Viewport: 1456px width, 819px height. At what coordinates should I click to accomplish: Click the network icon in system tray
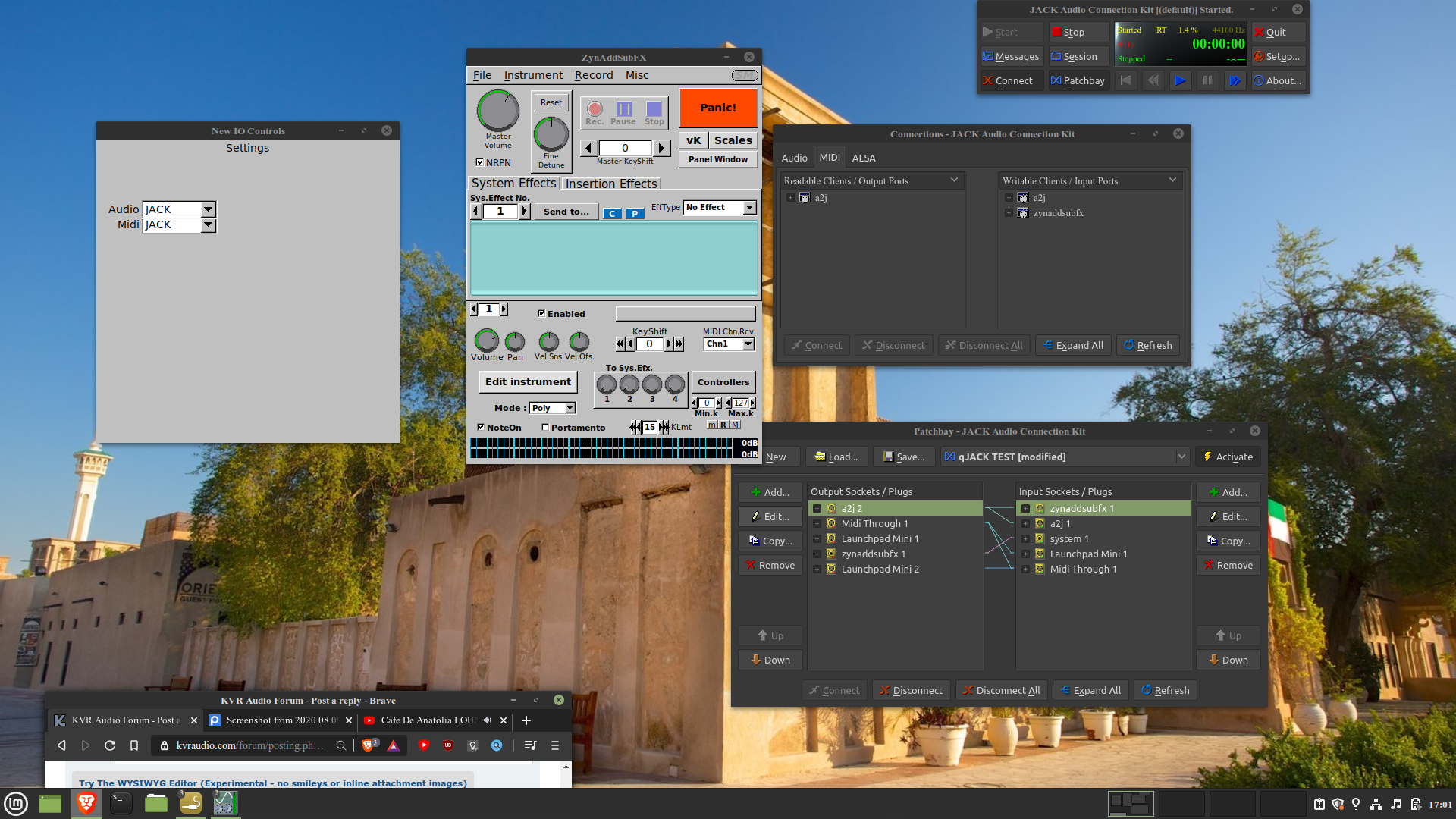pyautogui.click(x=1376, y=804)
